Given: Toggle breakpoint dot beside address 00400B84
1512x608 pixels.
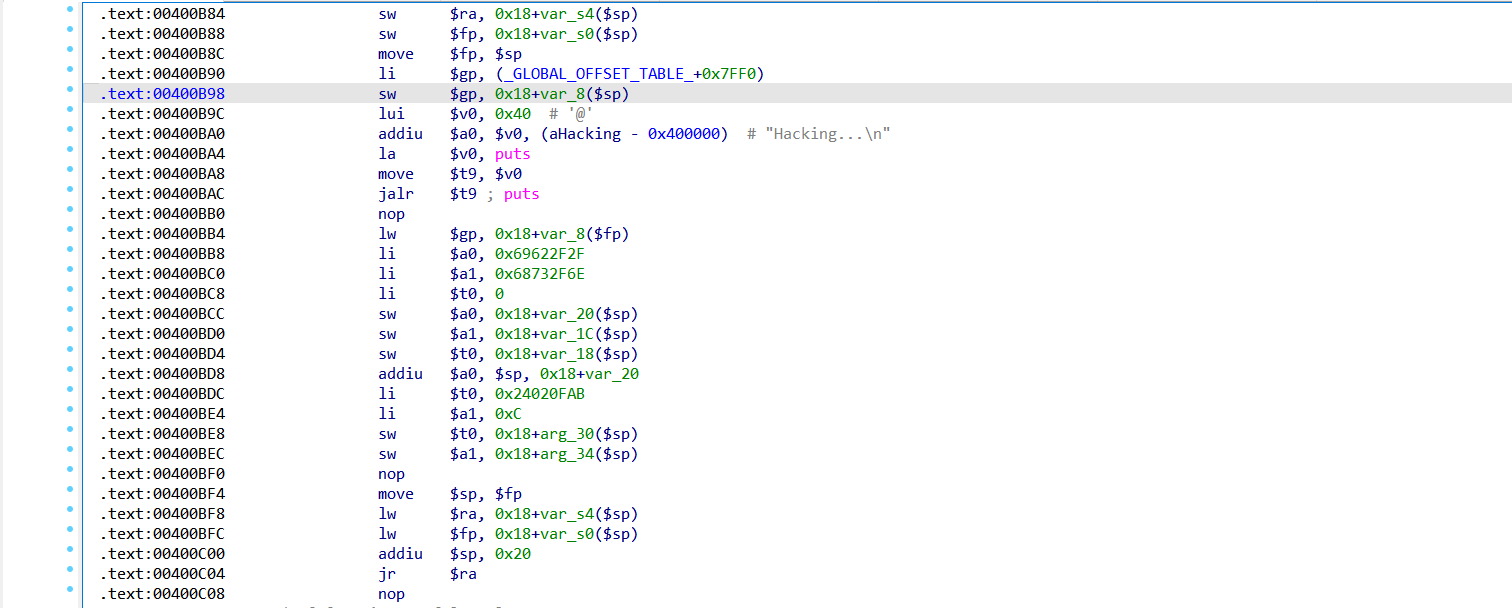Looking at the screenshot, I should coord(69,11).
